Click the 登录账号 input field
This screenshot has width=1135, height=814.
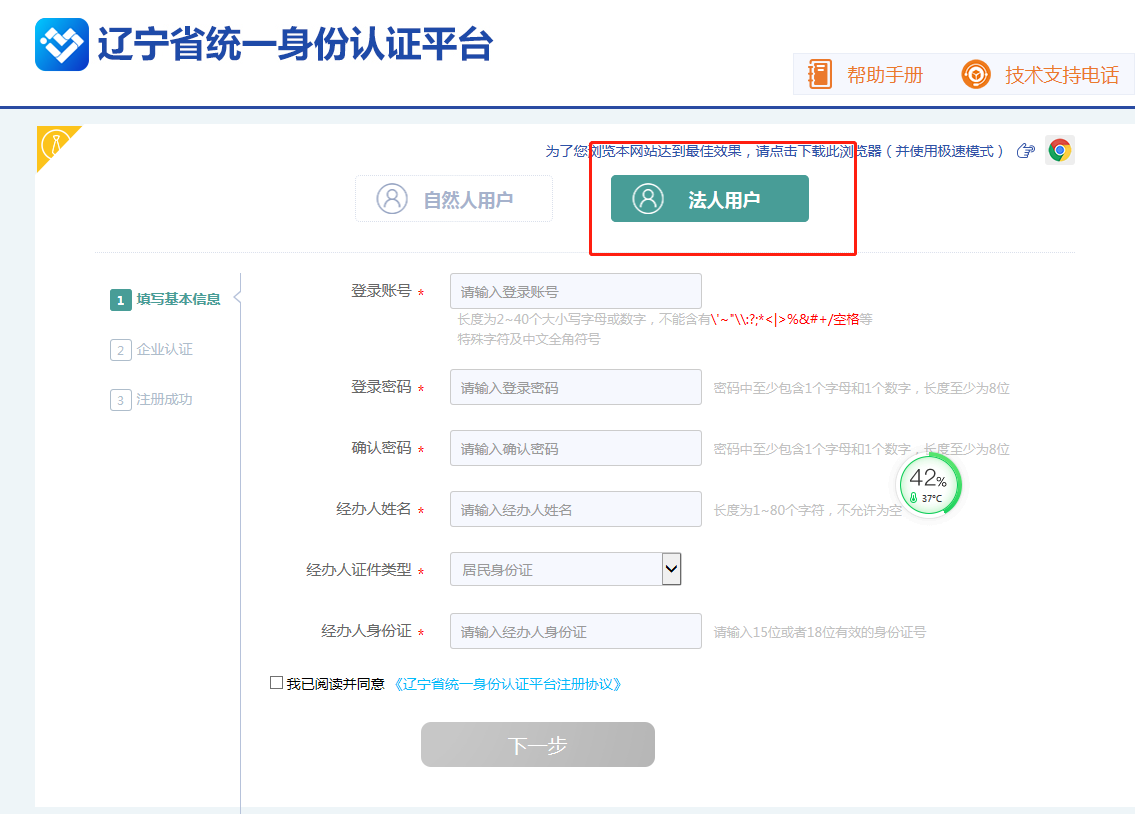(x=575, y=292)
